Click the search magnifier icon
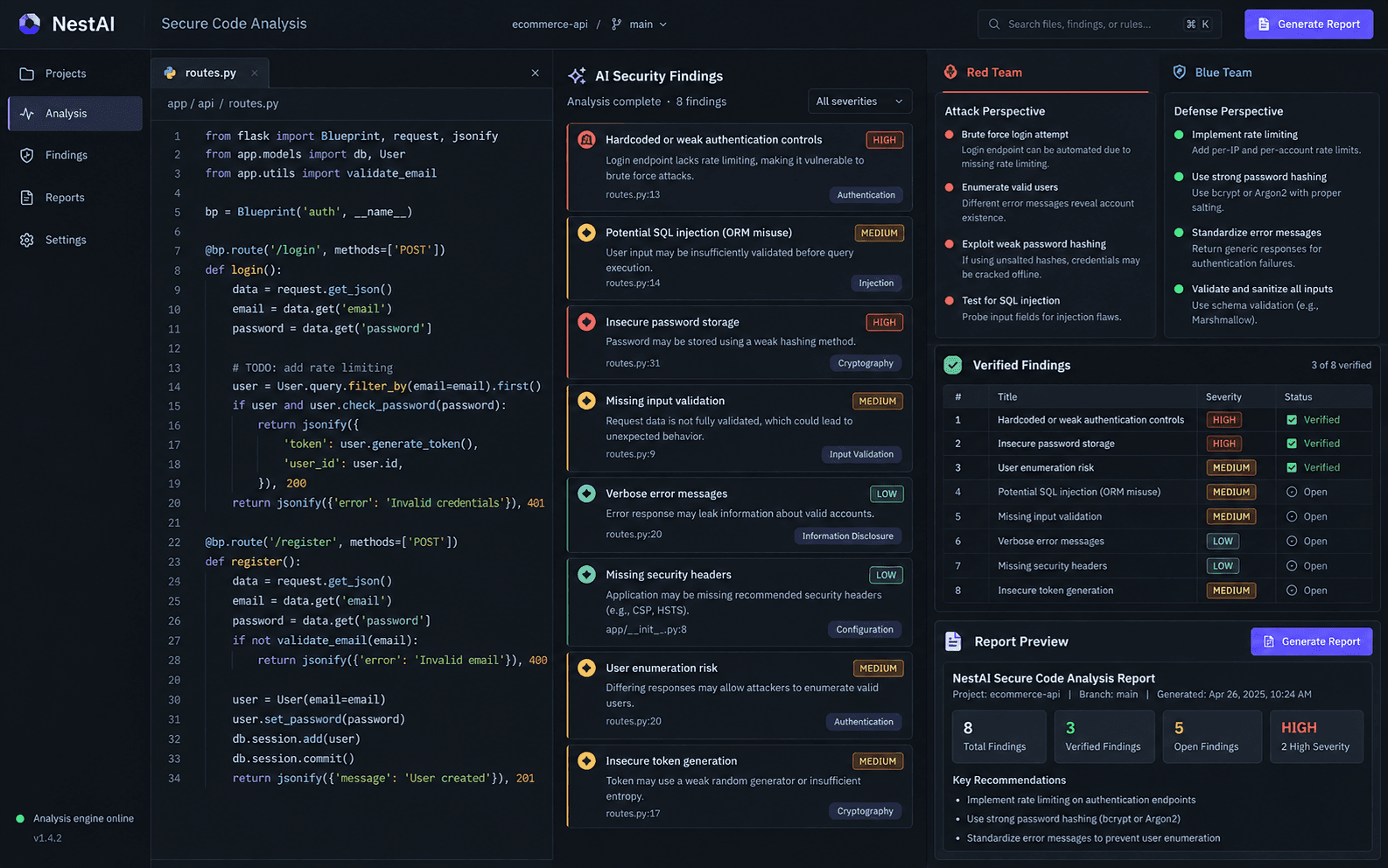Image resolution: width=1388 pixels, height=868 pixels. [994, 24]
